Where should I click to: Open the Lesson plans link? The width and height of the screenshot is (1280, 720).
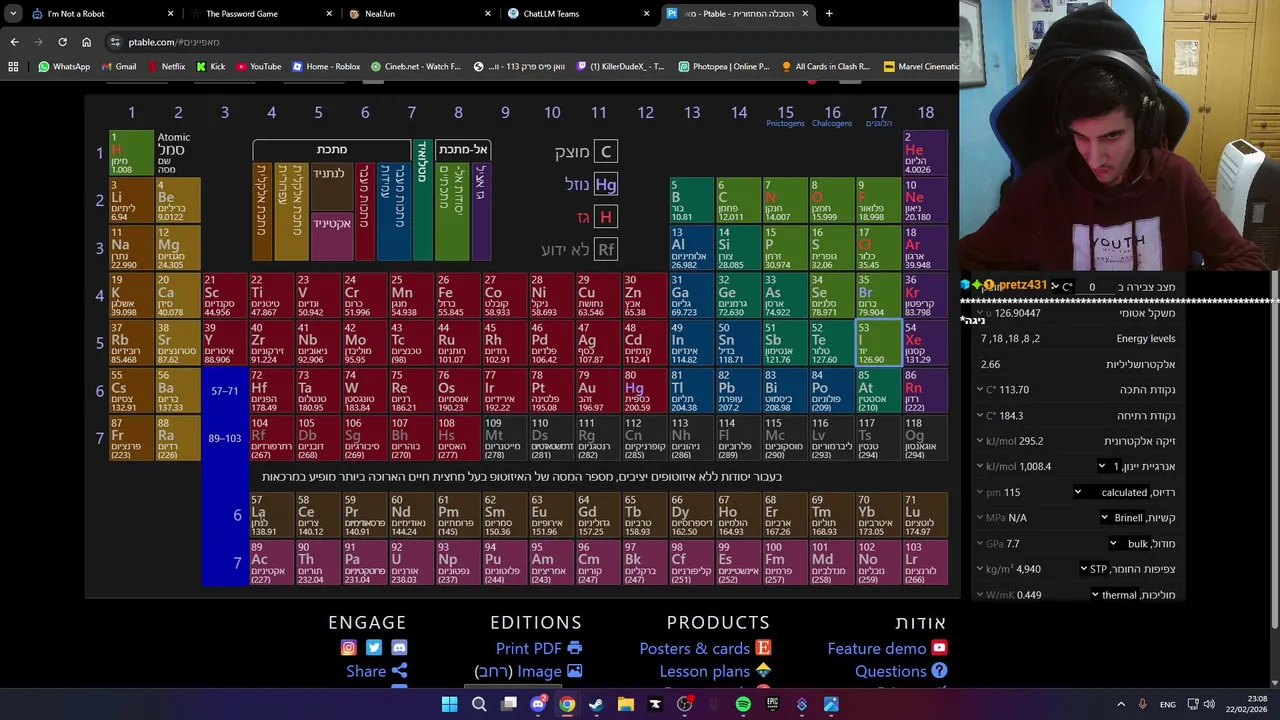[715, 672]
